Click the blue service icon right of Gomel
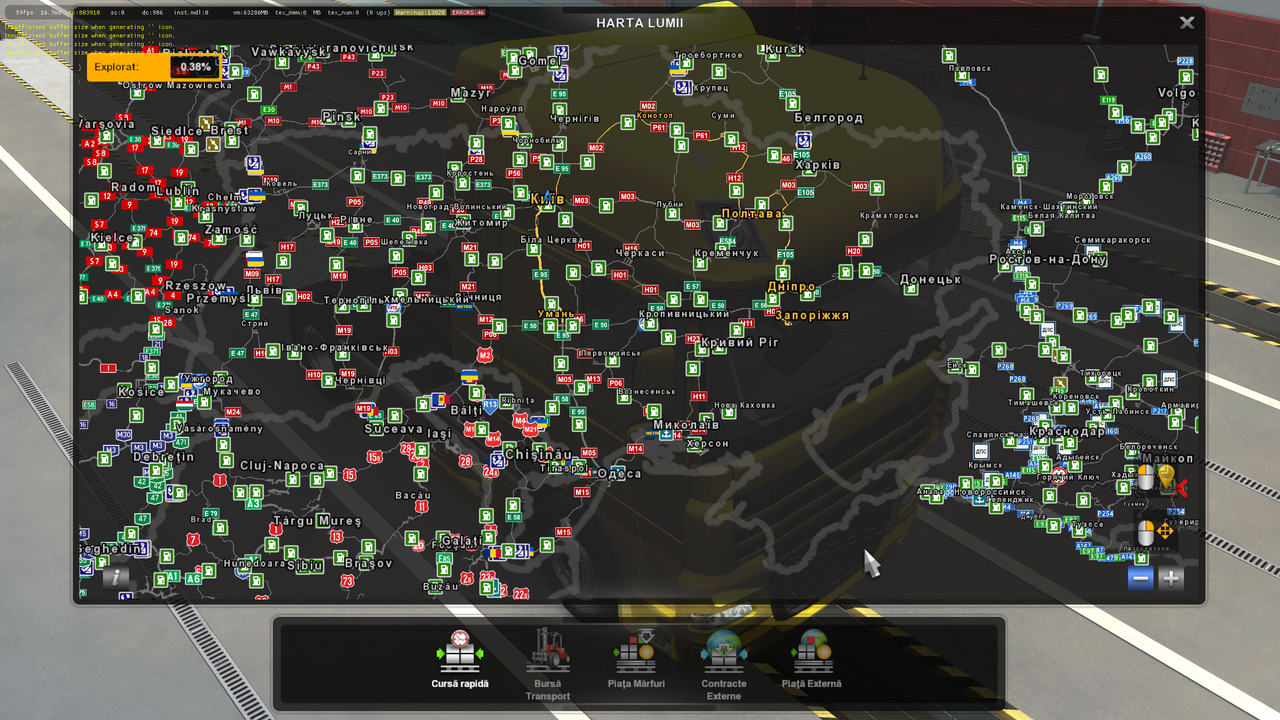This screenshot has height=720, width=1280. pos(562,50)
